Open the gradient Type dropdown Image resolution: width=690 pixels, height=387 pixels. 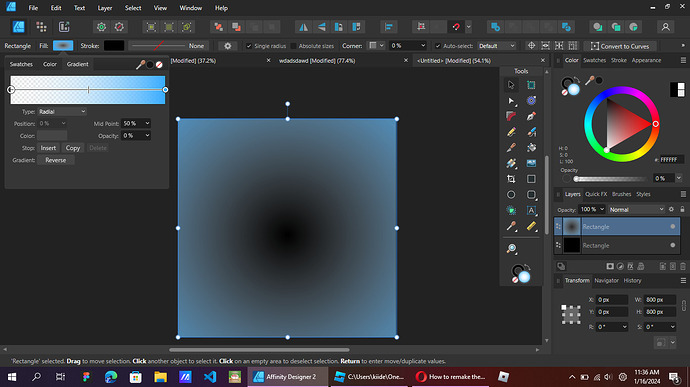point(62,111)
